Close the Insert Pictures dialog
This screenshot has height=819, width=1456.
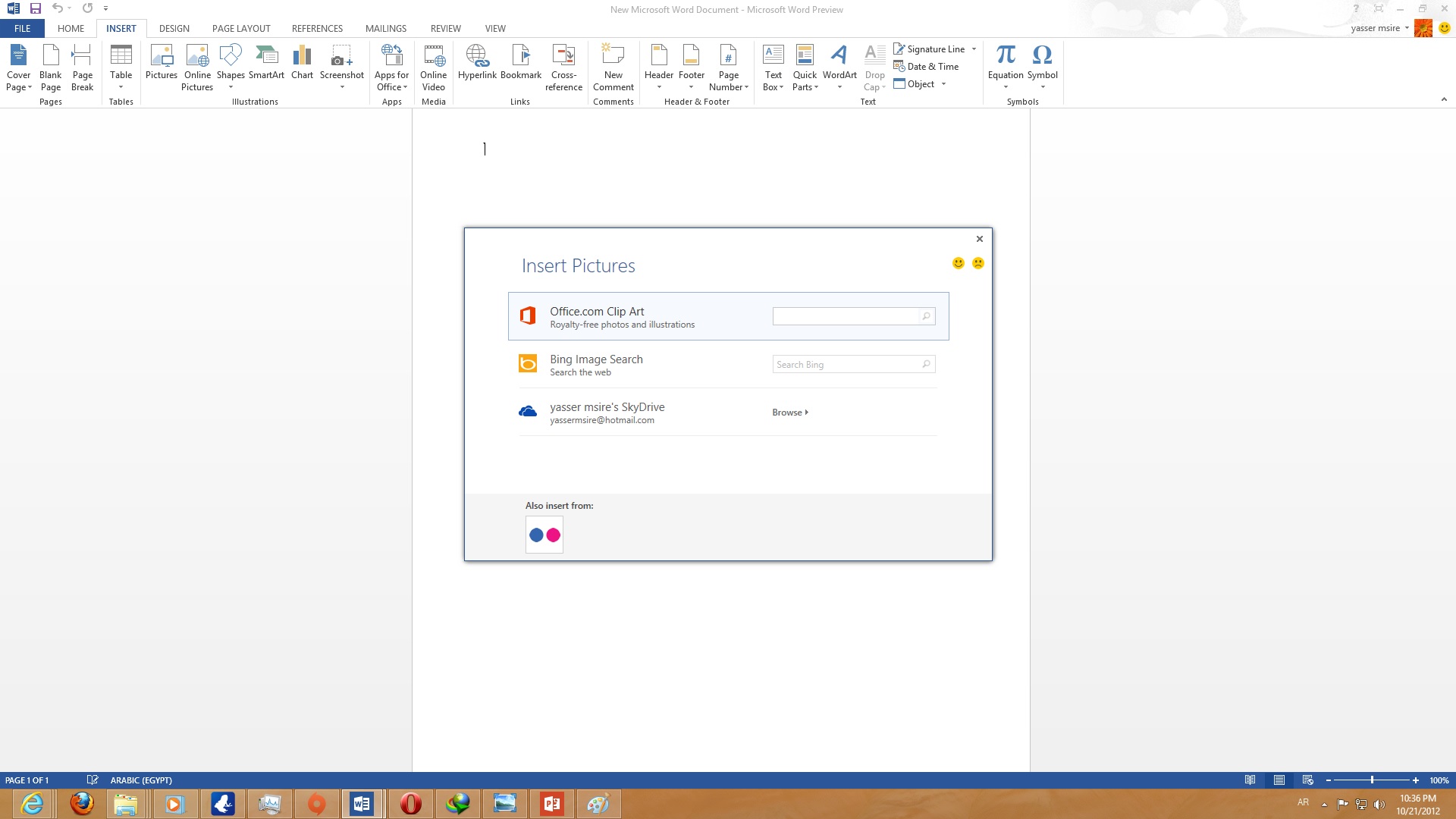click(980, 239)
